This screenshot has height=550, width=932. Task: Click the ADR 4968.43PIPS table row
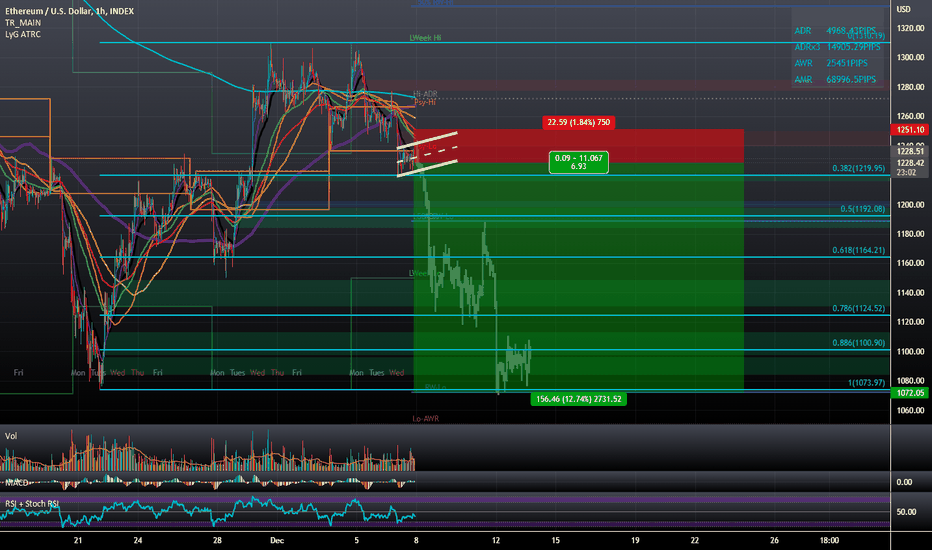point(835,30)
